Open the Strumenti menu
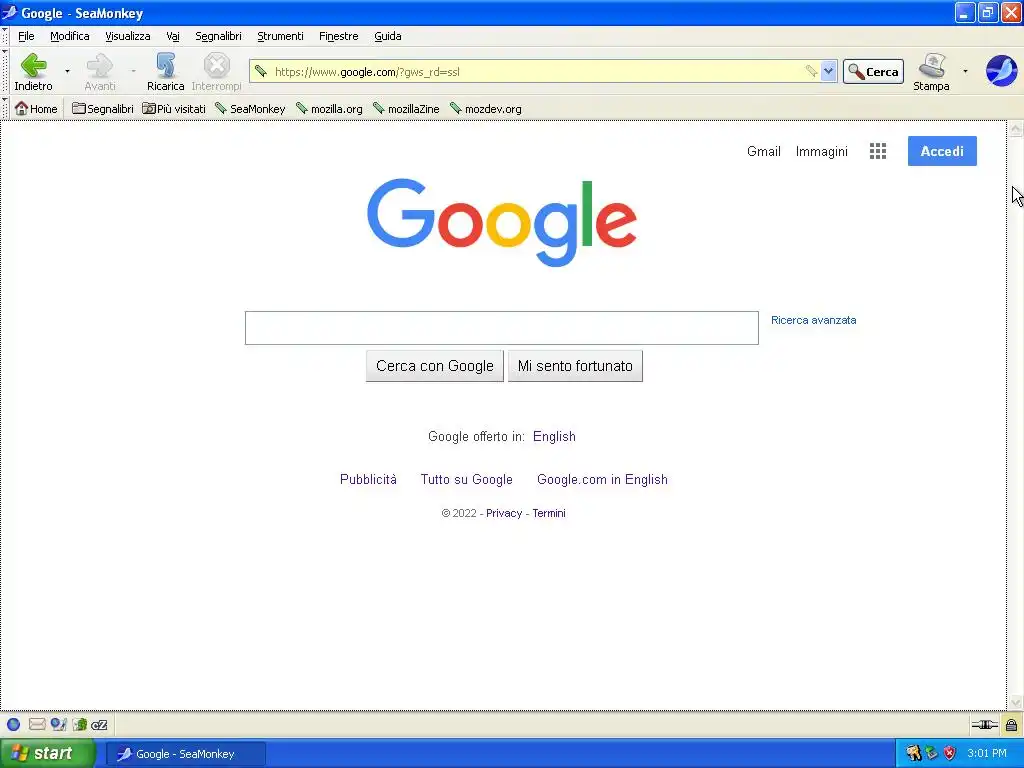Screen dimensions: 1024x768 coord(280,36)
